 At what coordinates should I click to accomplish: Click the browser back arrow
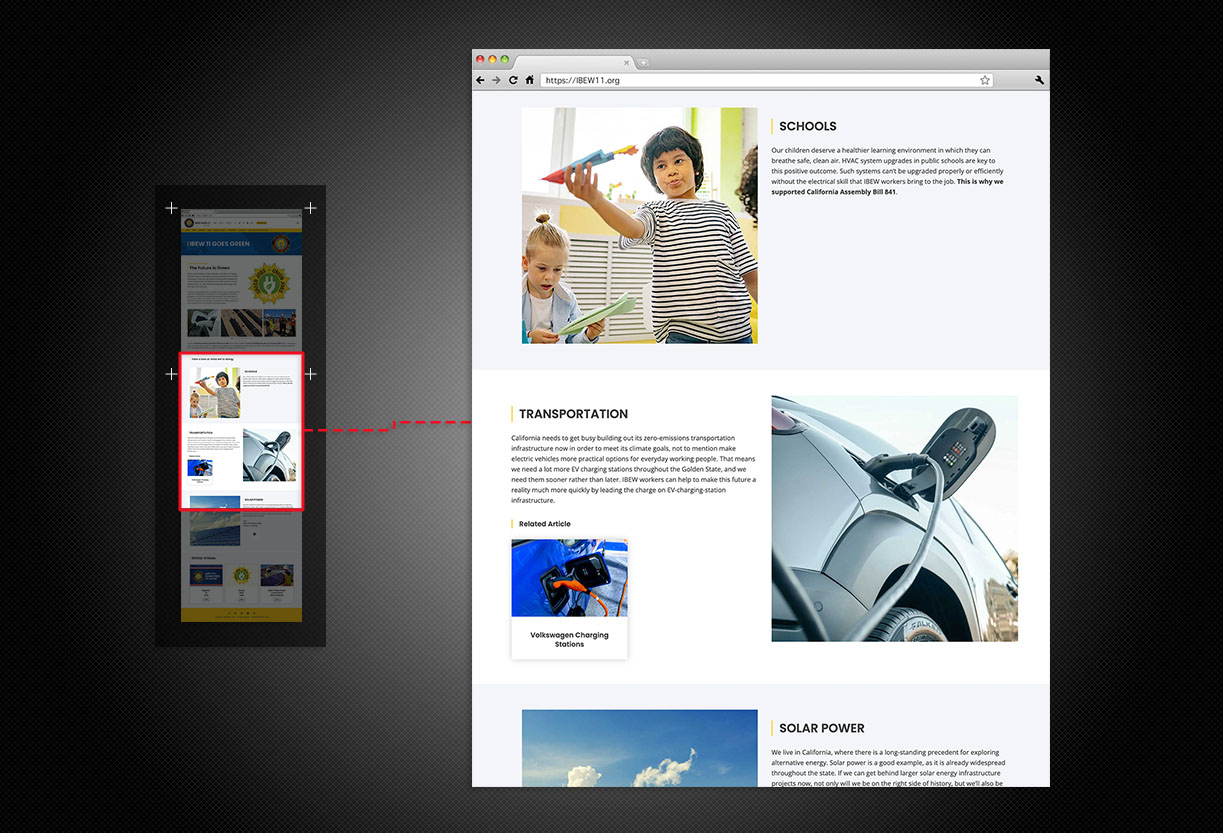click(x=481, y=80)
